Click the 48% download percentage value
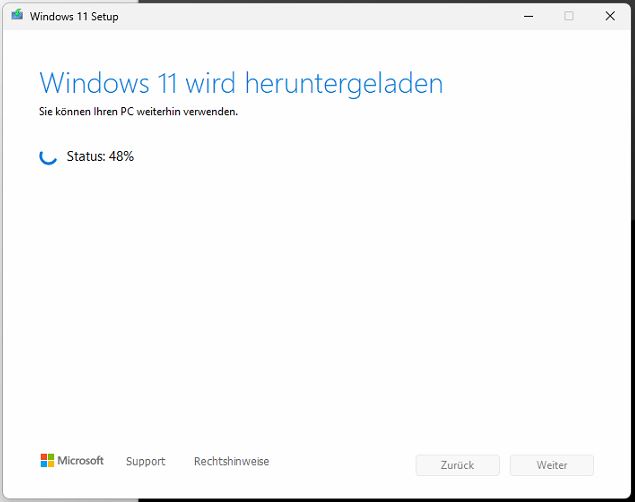 pyautogui.click(x=121, y=157)
